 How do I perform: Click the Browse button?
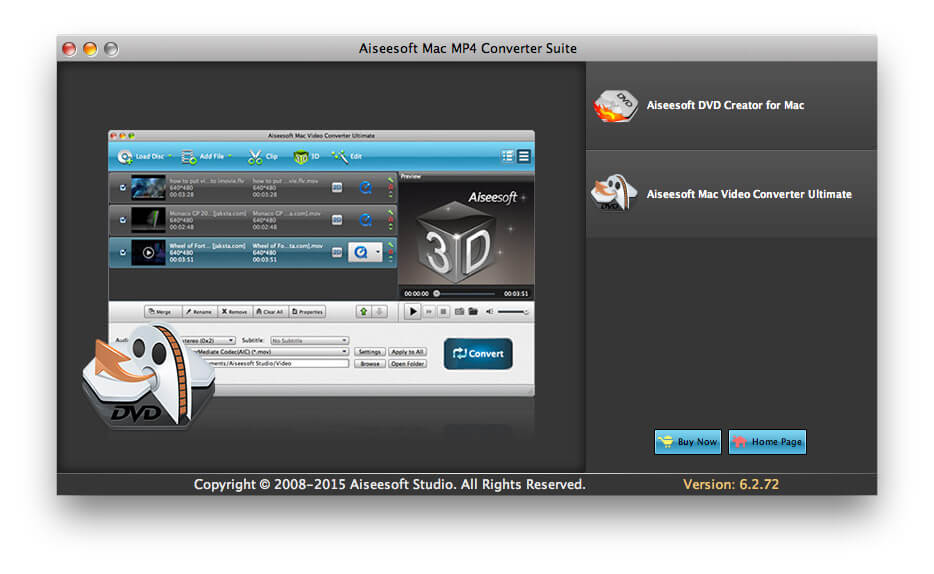point(370,363)
